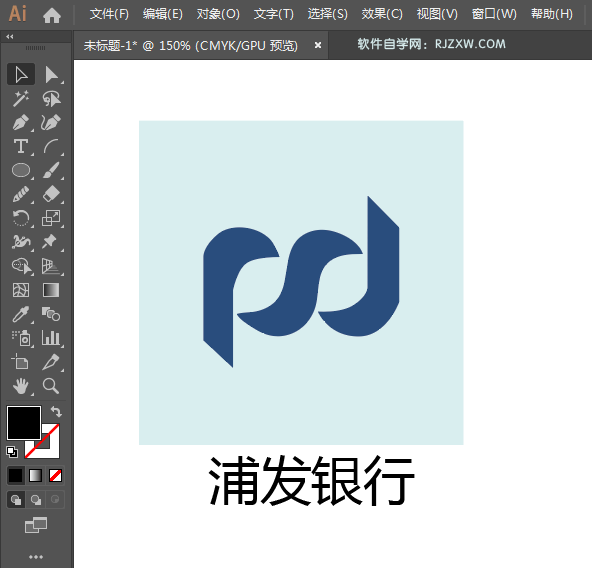Click the black Fill color swatch

tap(23, 423)
